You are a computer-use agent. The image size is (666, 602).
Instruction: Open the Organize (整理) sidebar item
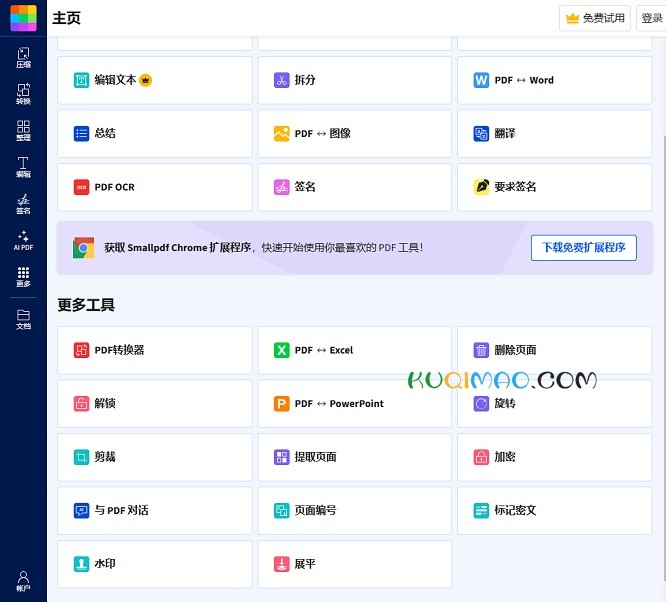(x=23, y=130)
